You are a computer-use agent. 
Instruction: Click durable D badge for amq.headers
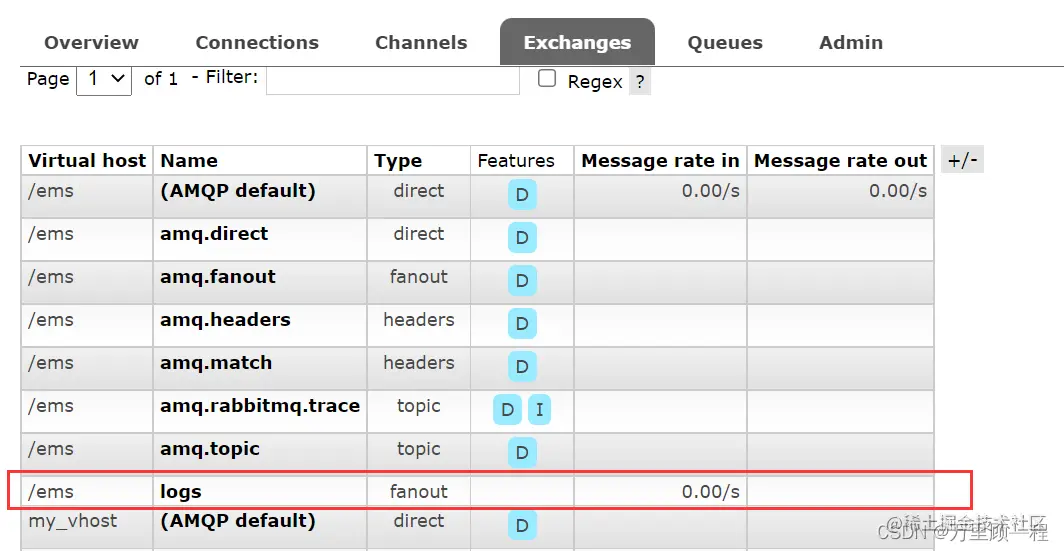pyautogui.click(x=522, y=324)
